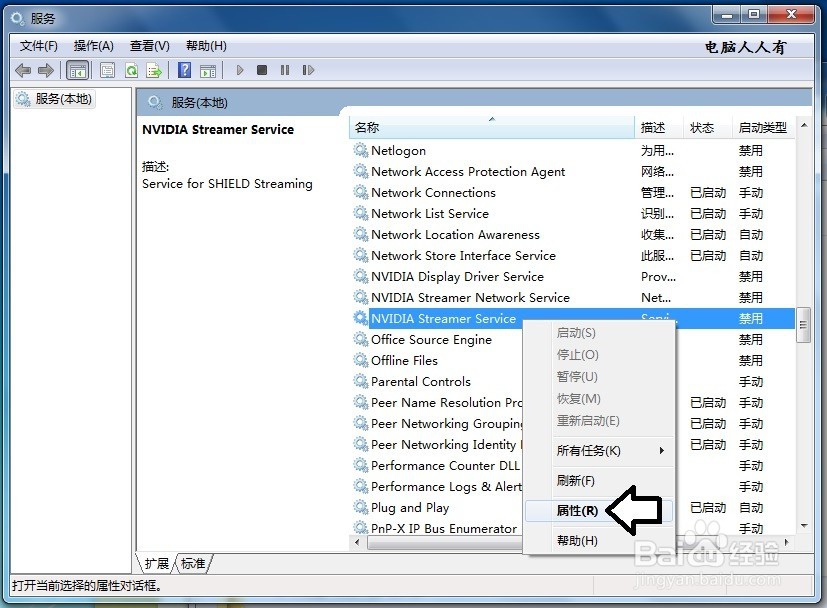Click the horizontal scrollbar right arrow
This screenshot has height=608, width=827.
[x=787, y=542]
